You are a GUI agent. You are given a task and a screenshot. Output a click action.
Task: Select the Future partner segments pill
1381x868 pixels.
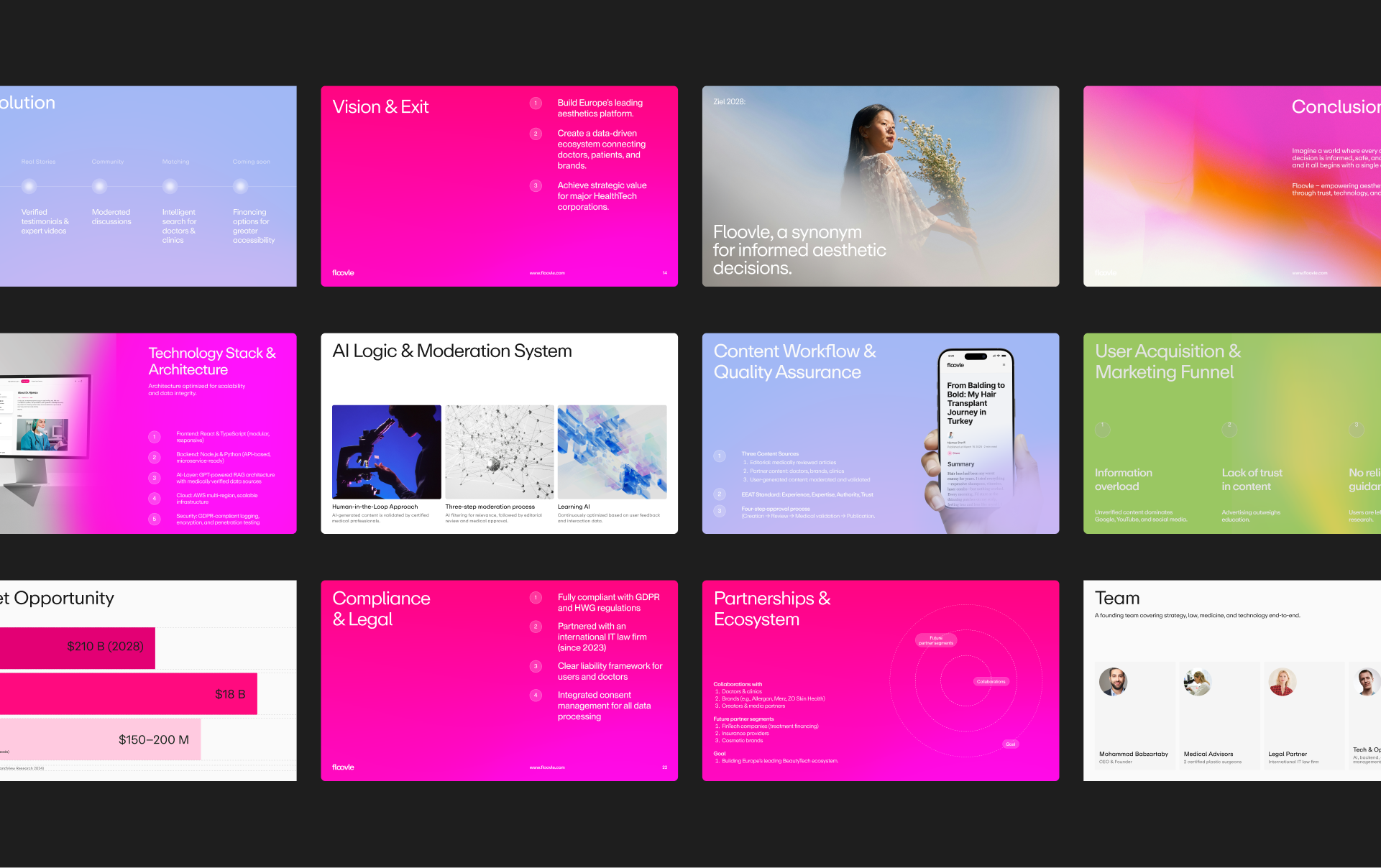[x=936, y=640]
